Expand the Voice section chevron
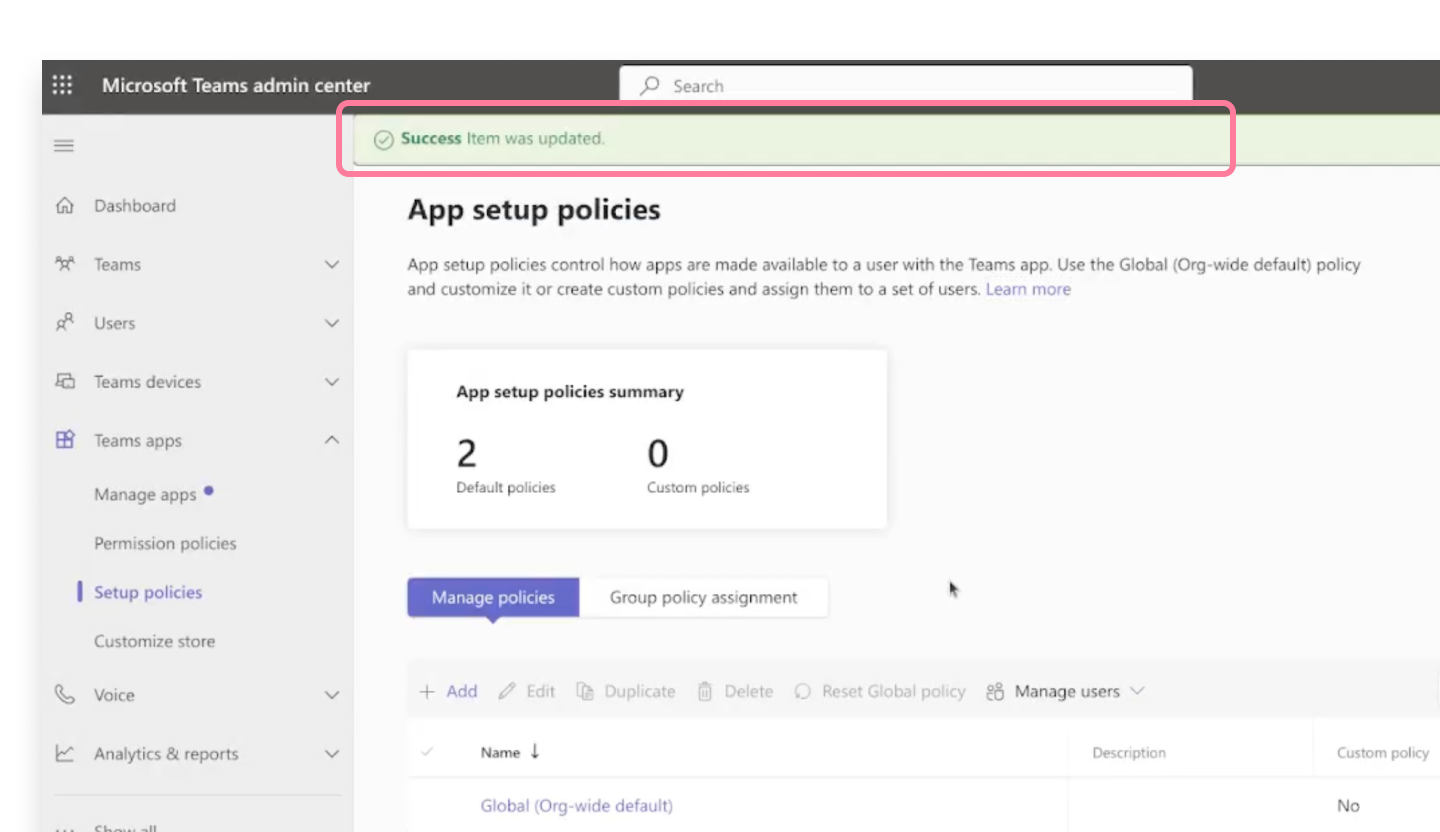1440x832 pixels. (332, 695)
